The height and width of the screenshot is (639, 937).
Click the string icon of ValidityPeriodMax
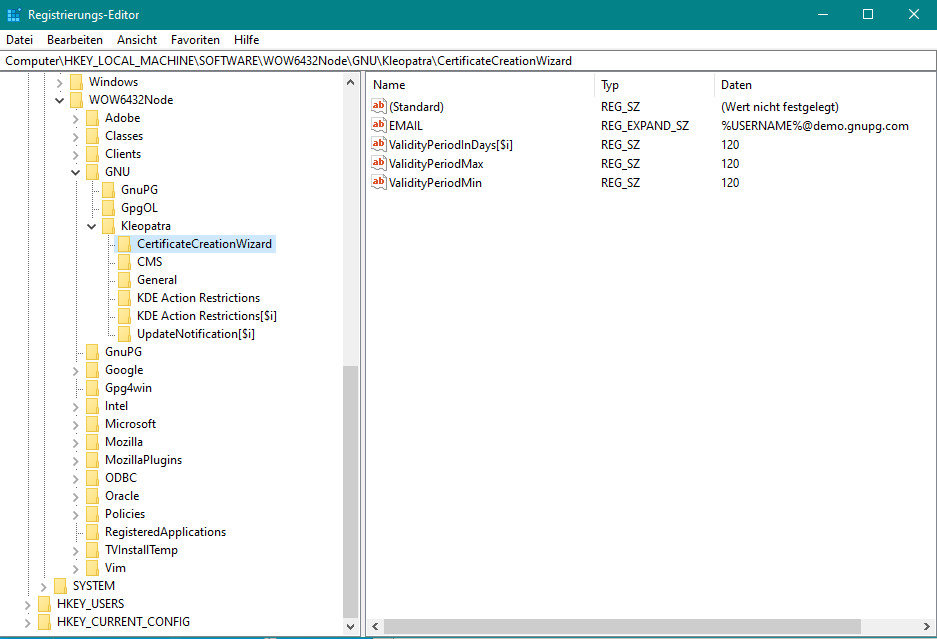tap(379, 164)
